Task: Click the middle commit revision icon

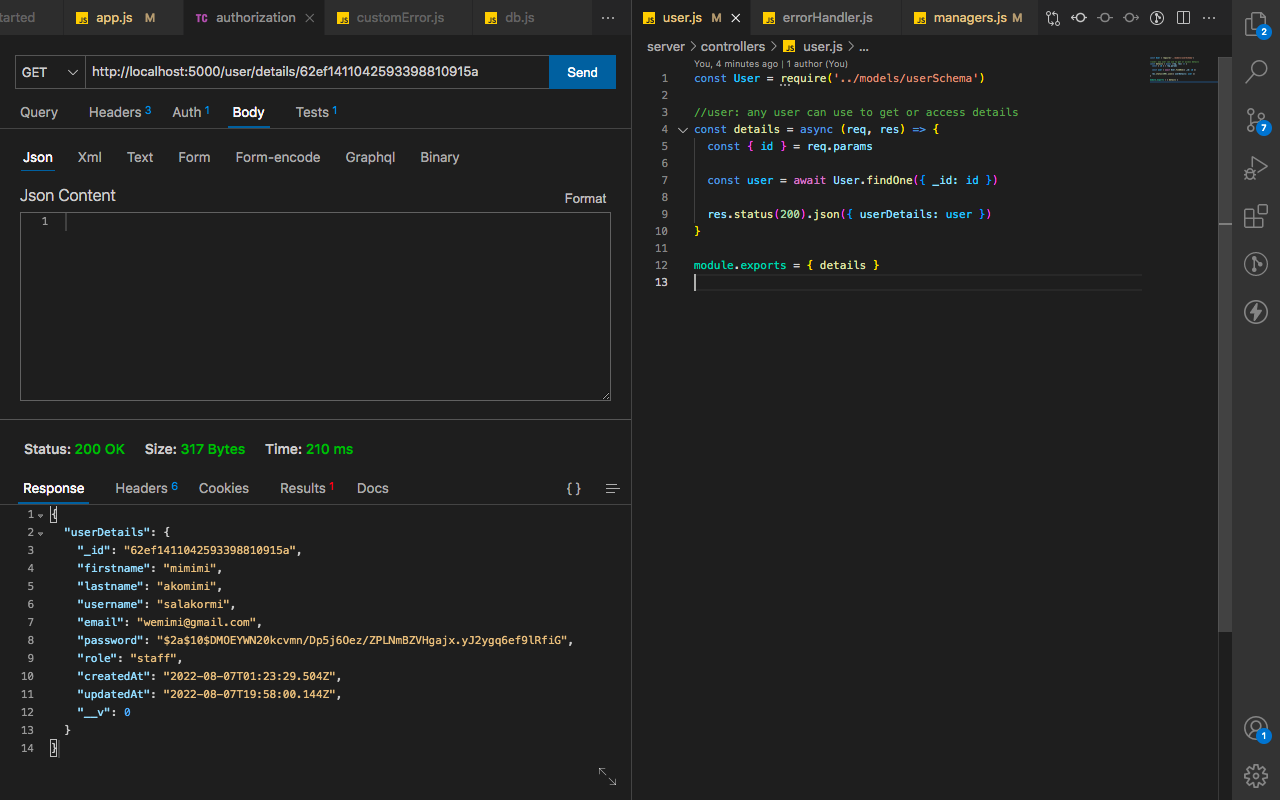Action: point(1105,18)
